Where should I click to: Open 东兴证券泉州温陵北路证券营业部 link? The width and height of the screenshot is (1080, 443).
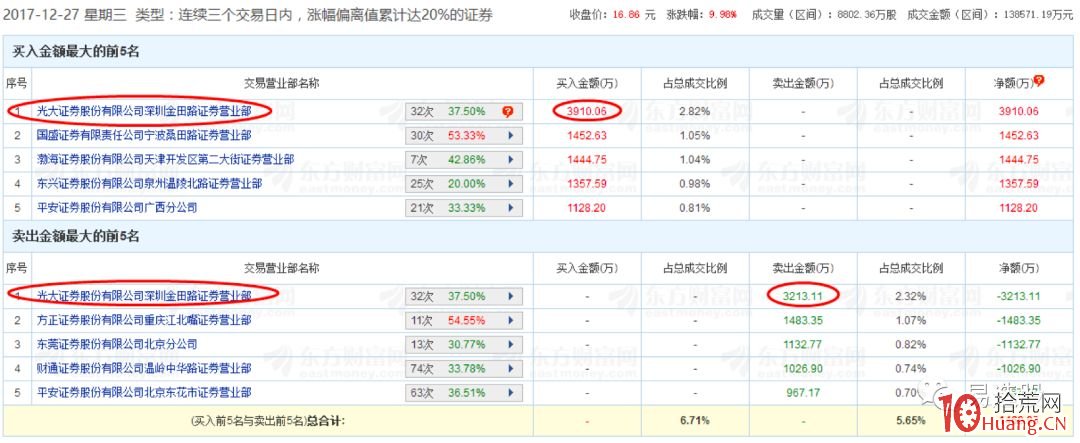pos(149,183)
